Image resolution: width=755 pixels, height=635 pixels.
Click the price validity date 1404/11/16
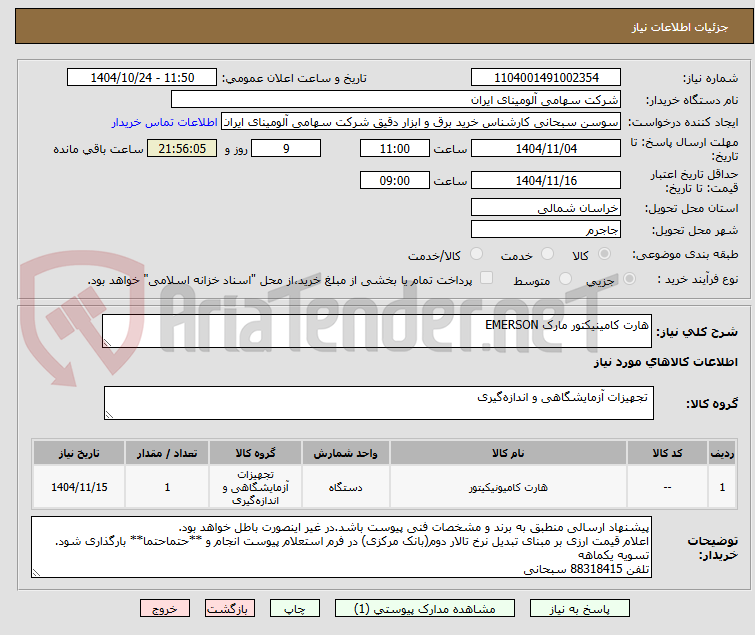546,181
